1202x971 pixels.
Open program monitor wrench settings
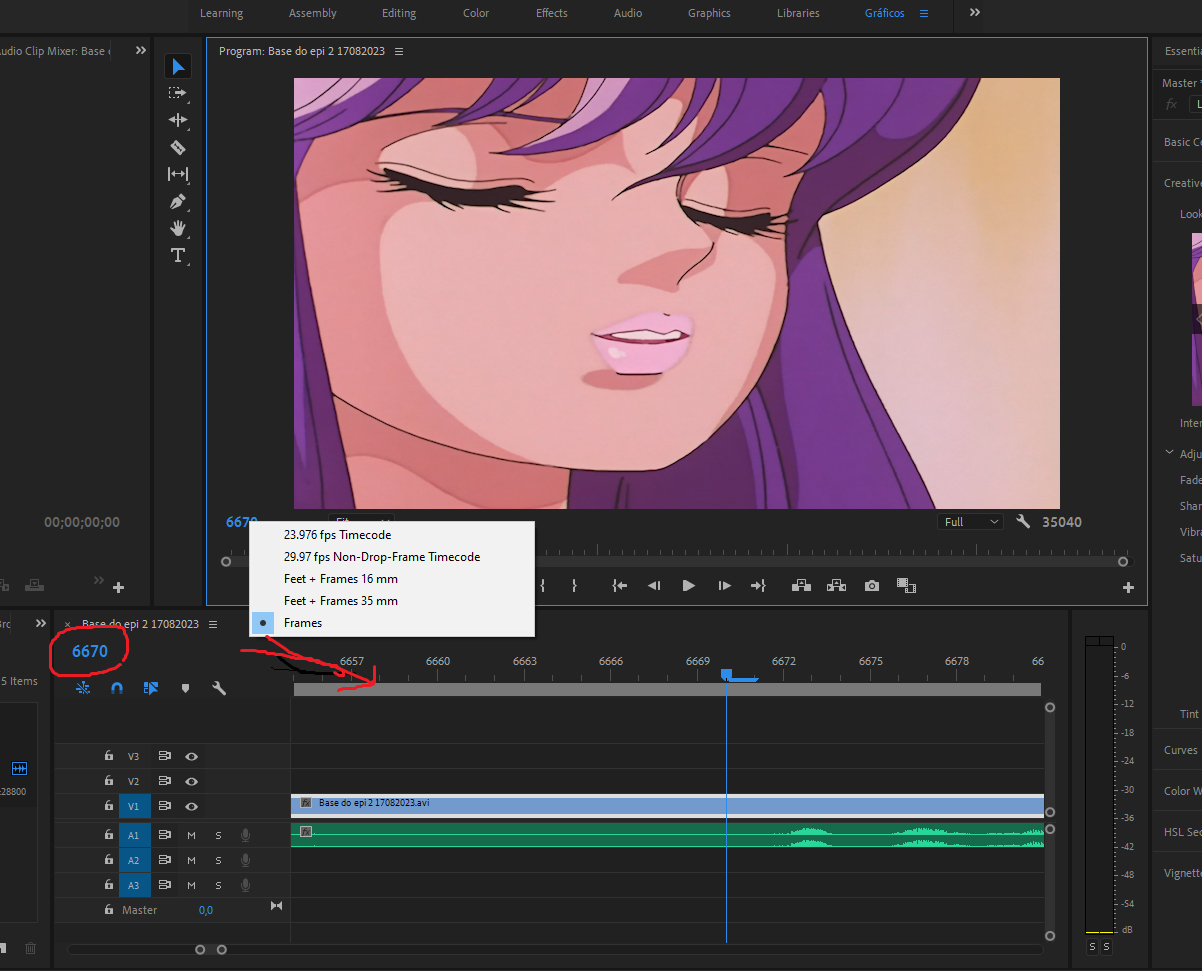[1022, 522]
